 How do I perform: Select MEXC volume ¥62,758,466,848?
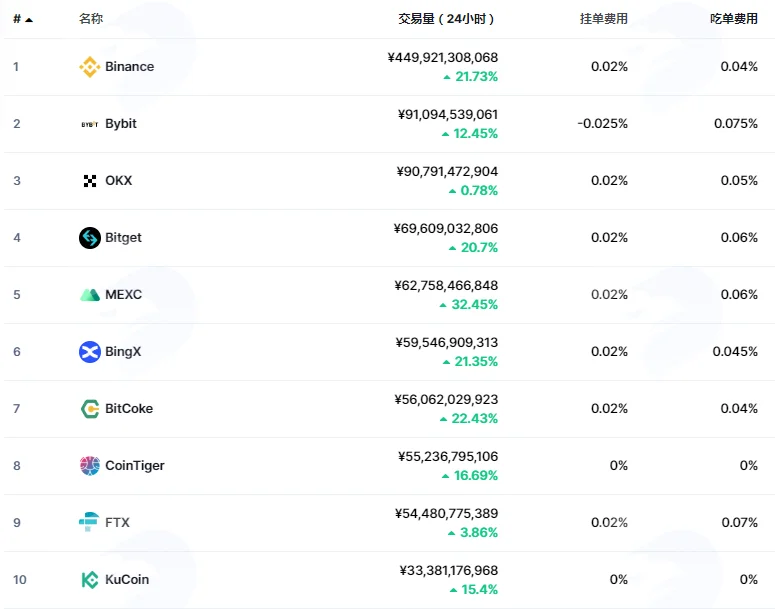[446, 286]
